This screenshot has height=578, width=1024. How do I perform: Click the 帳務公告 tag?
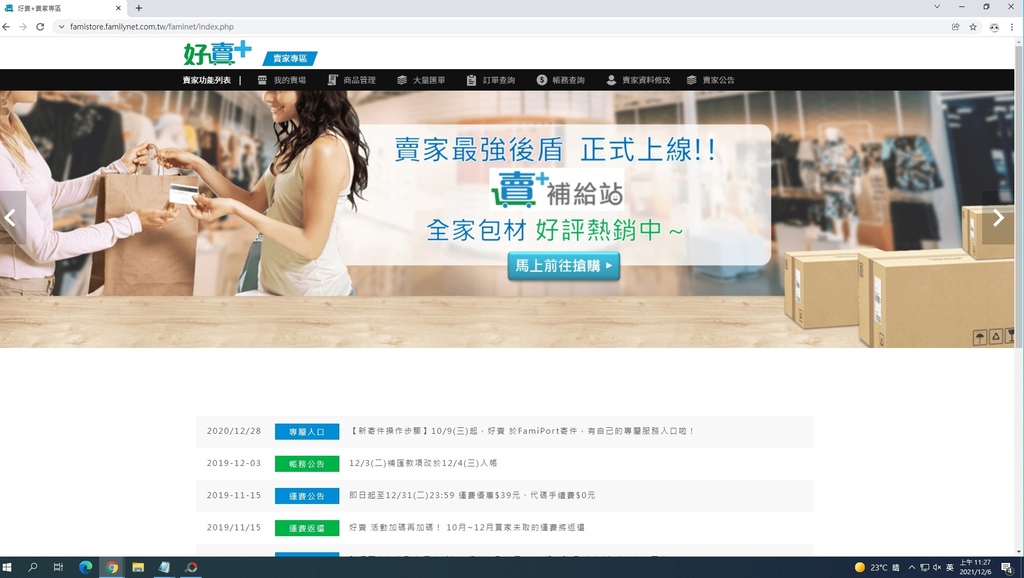pos(307,464)
